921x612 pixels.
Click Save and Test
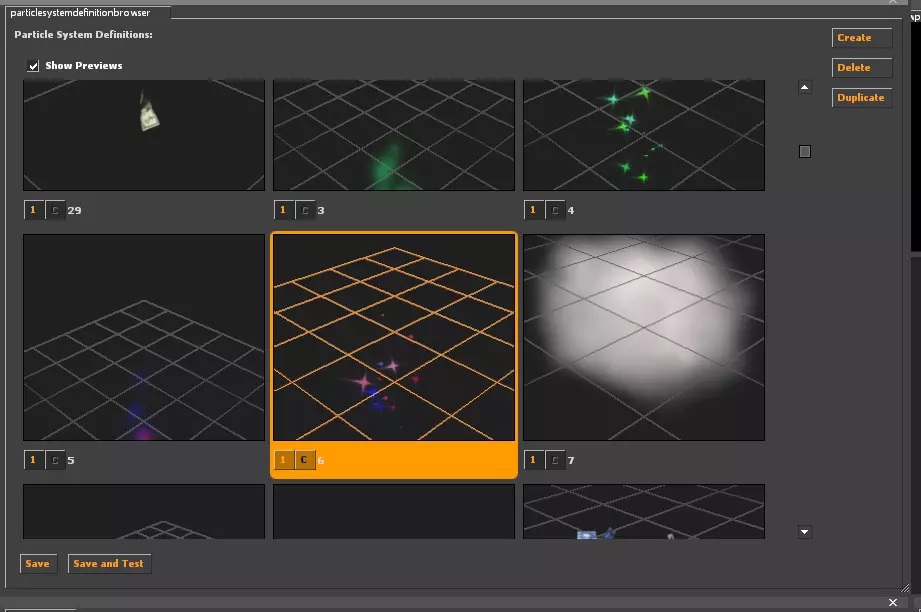click(x=109, y=564)
